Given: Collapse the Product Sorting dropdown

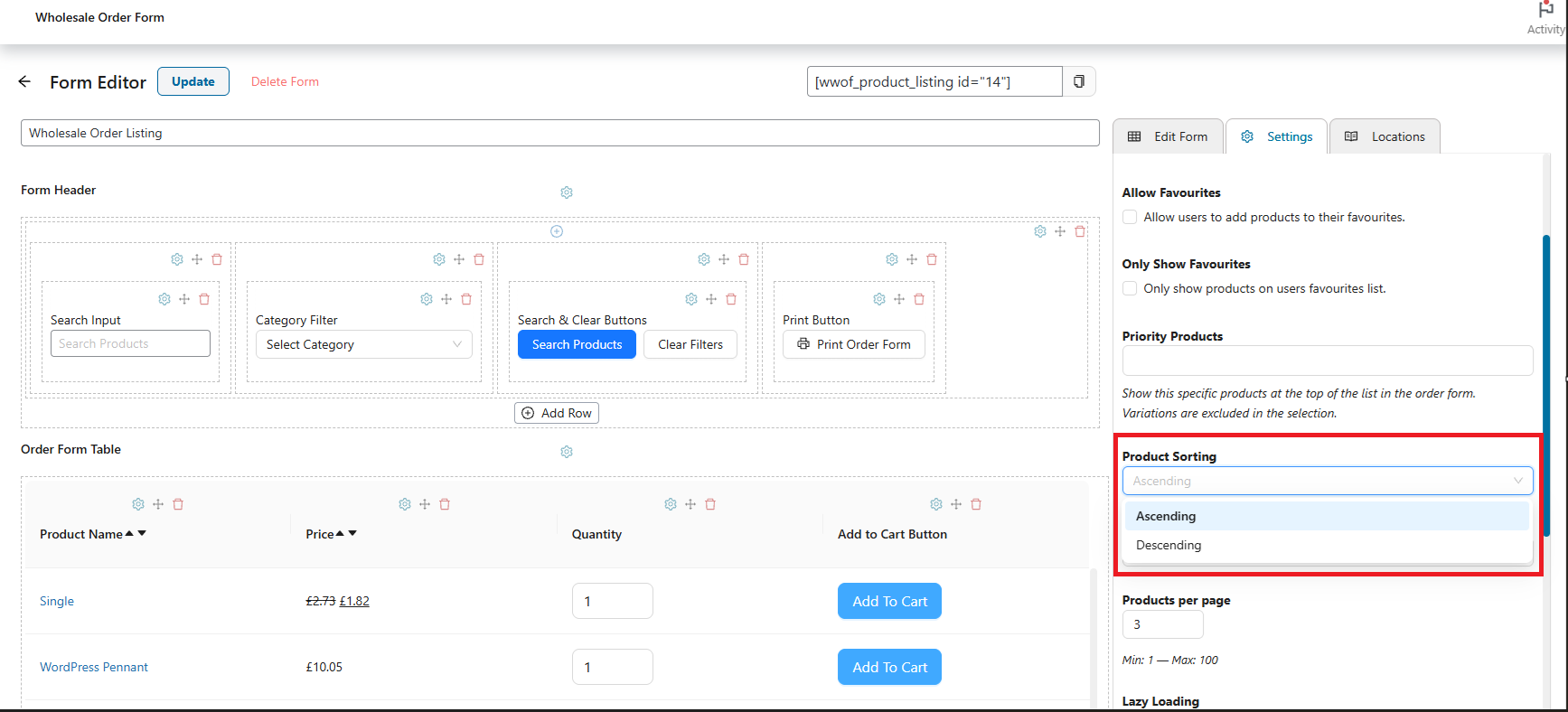Looking at the screenshot, I should (x=1328, y=481).
